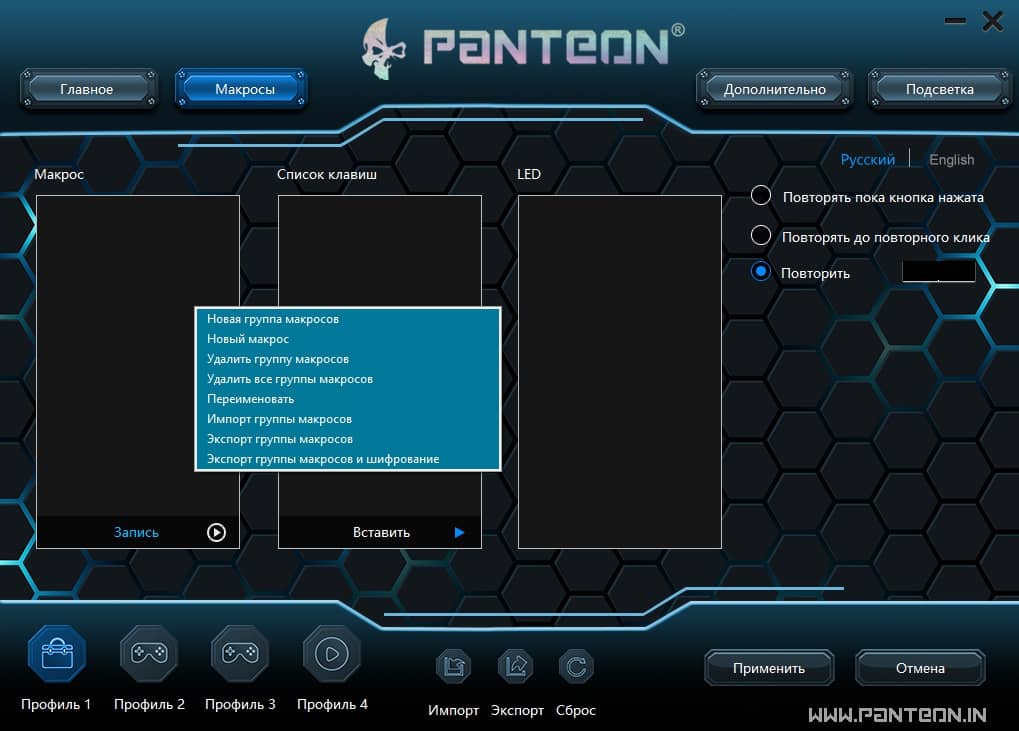Choose Экспорт группы макросов

pos(348,440)
